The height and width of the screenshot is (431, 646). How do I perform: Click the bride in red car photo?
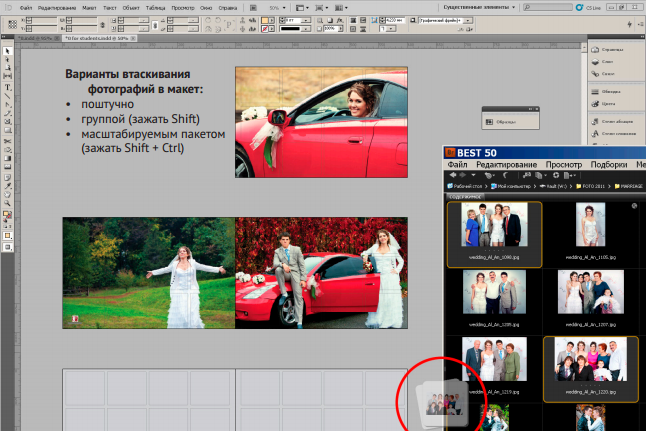(321, 122)
